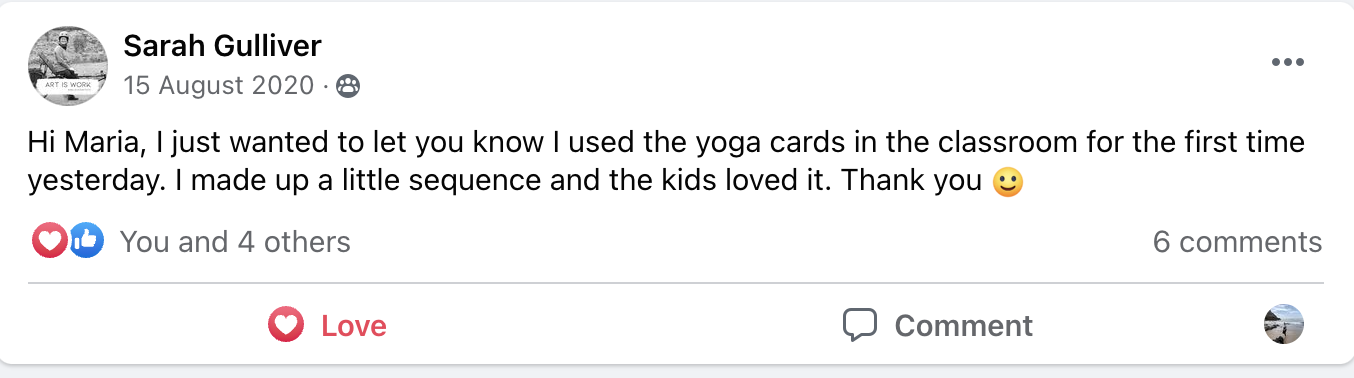The width and height of the screenshot is (1354, 378).
Task: Select the Comment button label
Action: click(x=963, y=326)
